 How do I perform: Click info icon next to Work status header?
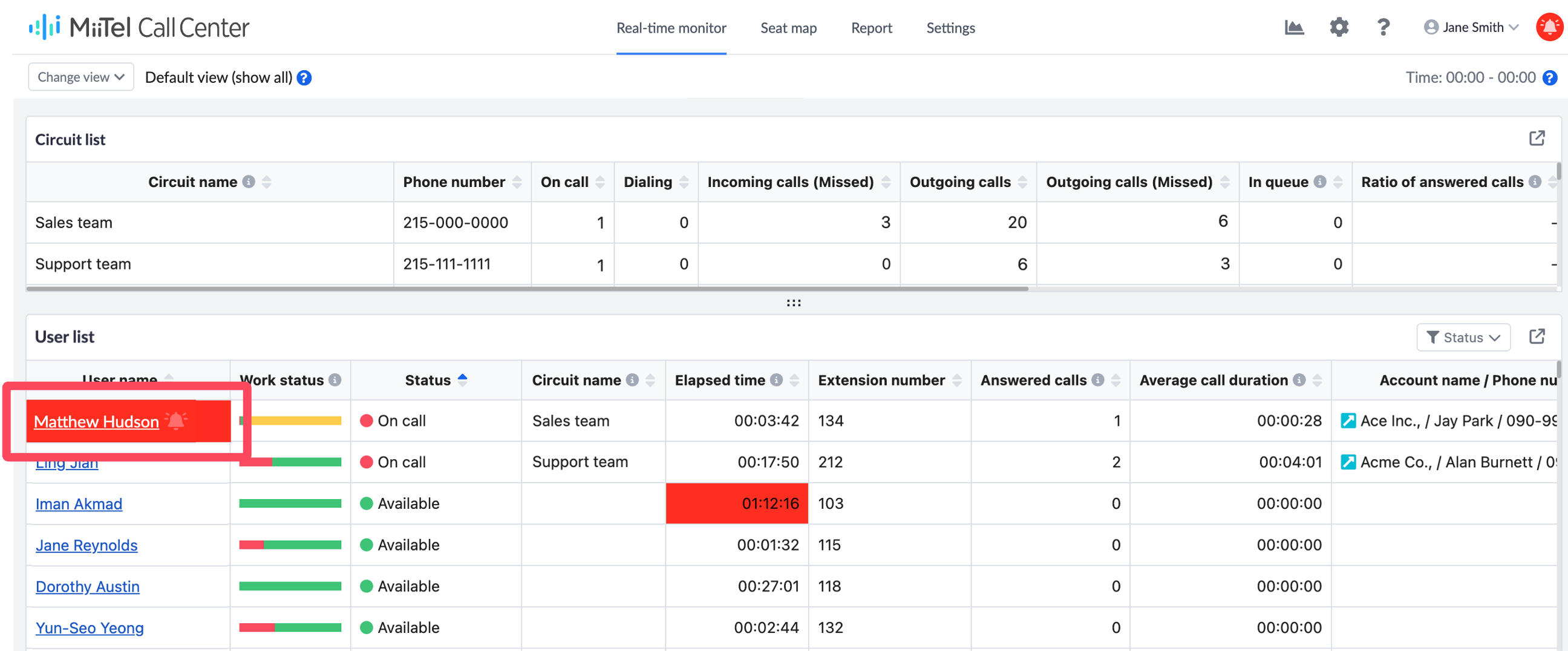point(335,380)
